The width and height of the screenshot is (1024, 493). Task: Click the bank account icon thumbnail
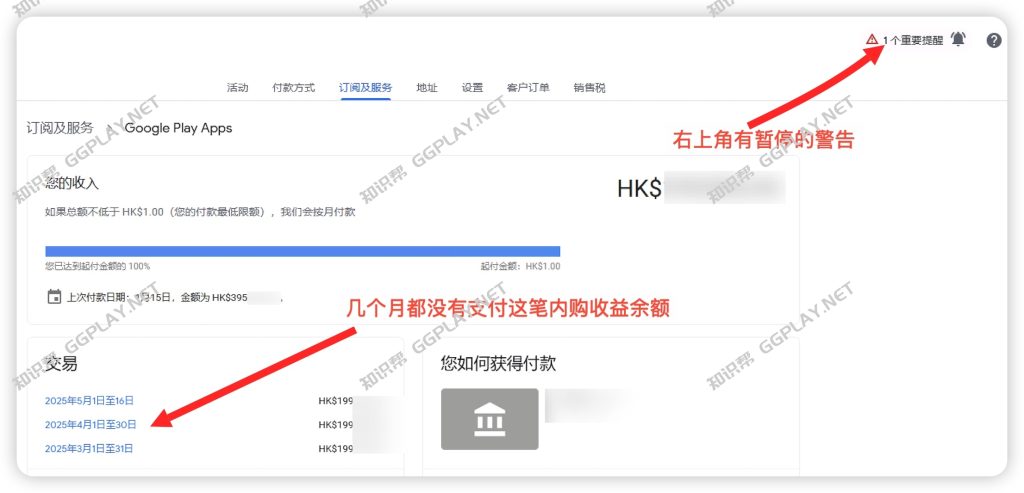[x=489, y=419]
